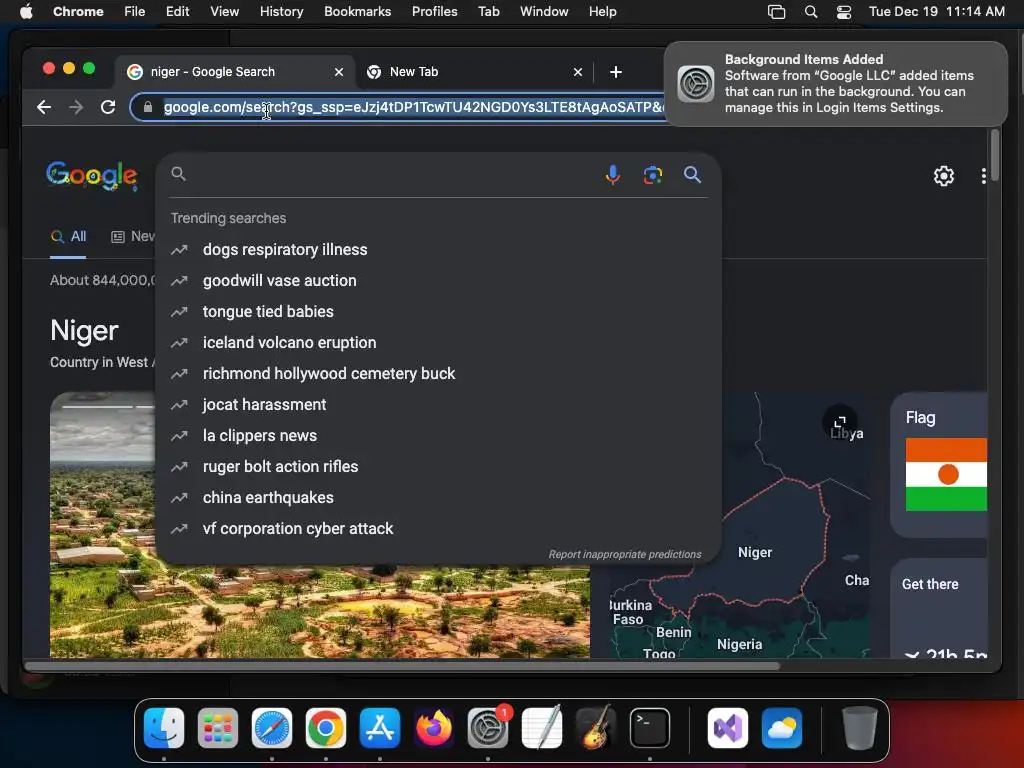
Task: Click the Background Items Added notification
Action: (836, 84)
